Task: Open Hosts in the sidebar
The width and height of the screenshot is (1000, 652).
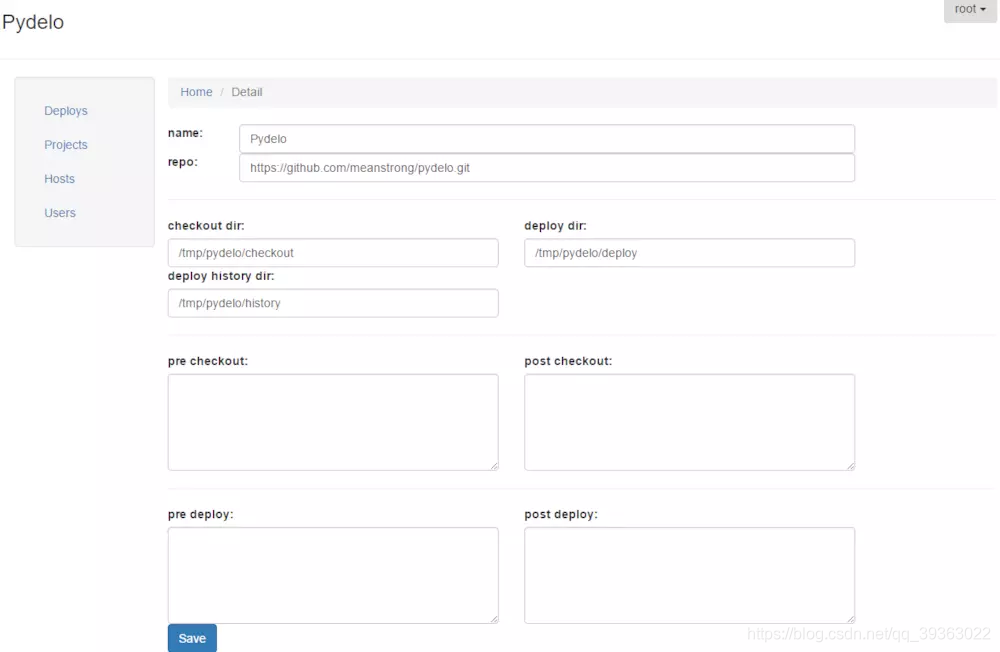Action: (59, 179)
